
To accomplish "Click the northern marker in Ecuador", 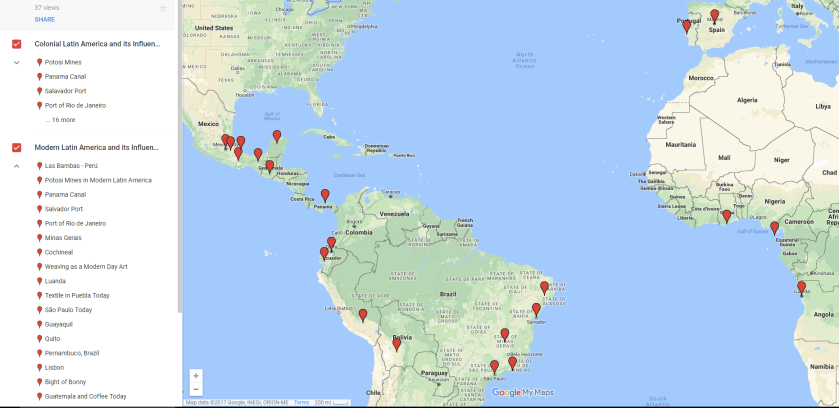I will (331, 243).
